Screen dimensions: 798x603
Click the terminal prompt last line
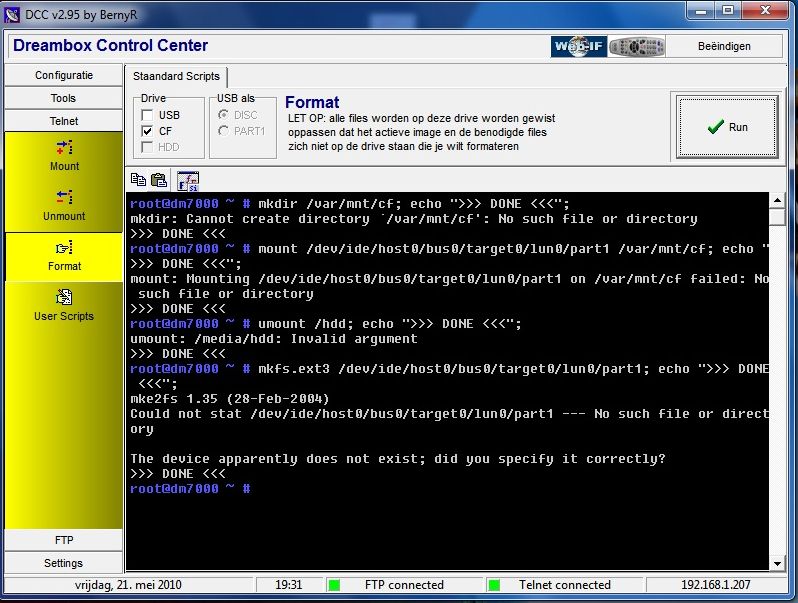tap(190, 489)
